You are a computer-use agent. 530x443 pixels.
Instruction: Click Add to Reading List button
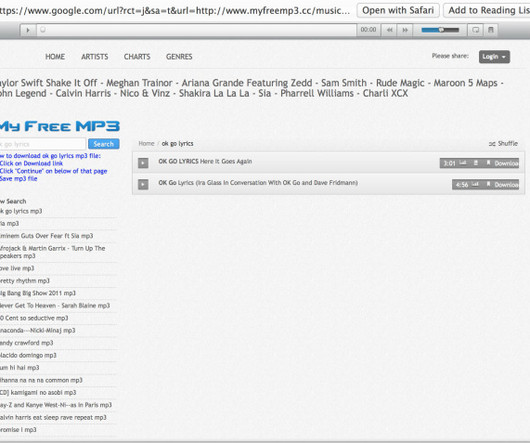click(x=487, y=10)
